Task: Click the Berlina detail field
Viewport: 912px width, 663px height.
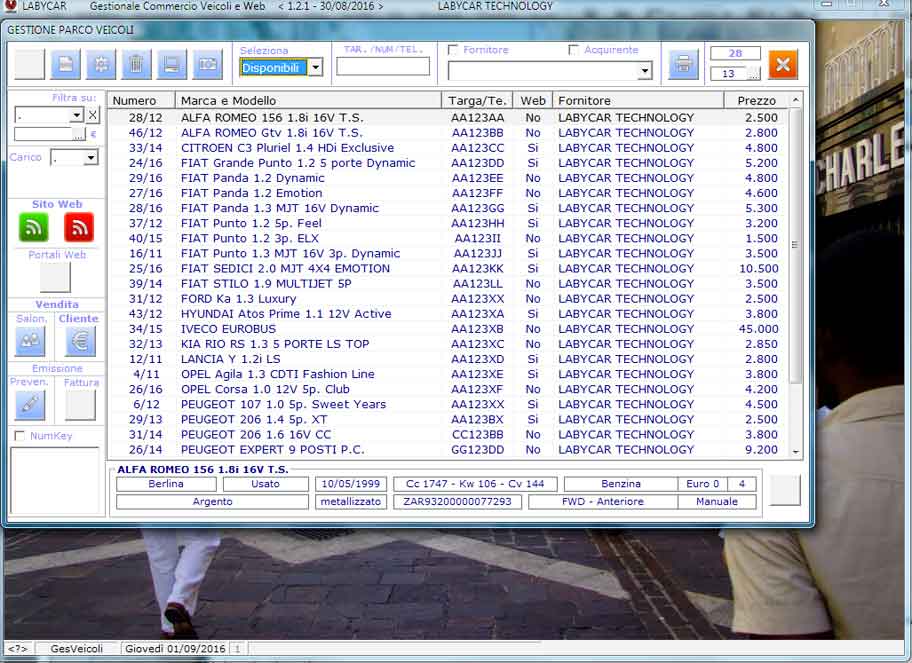Action: pyautogui.click(x=166, y=484)
